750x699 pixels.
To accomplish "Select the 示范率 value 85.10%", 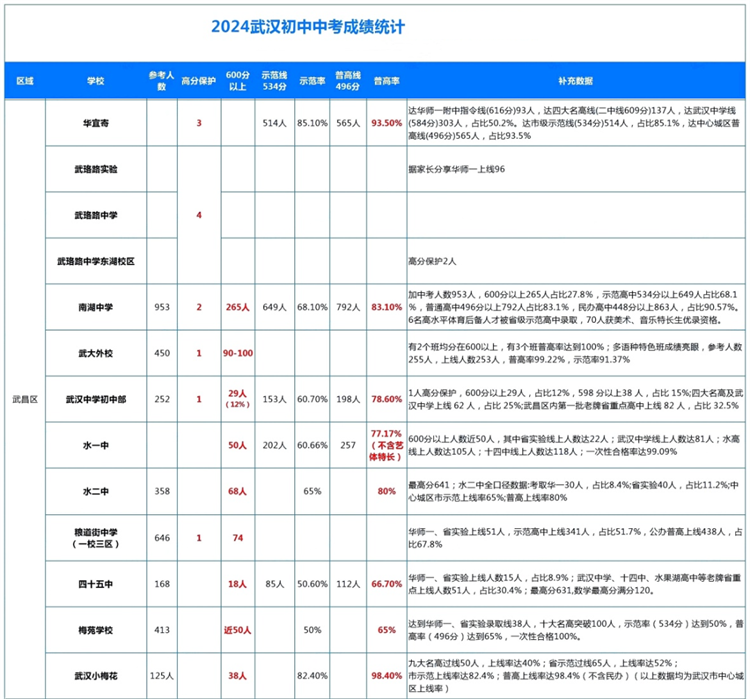I will (x=312, y=123).
